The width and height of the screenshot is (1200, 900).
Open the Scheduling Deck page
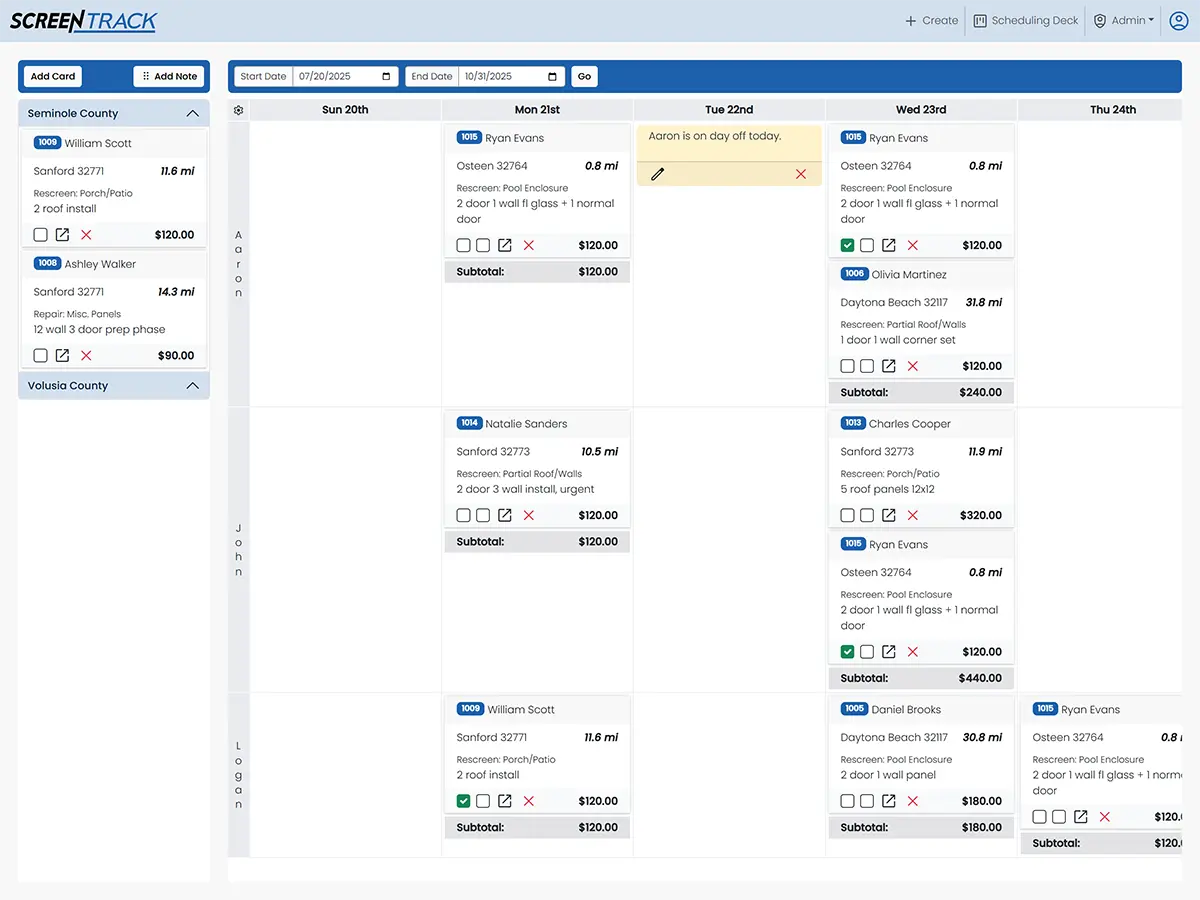point(1026,21)
